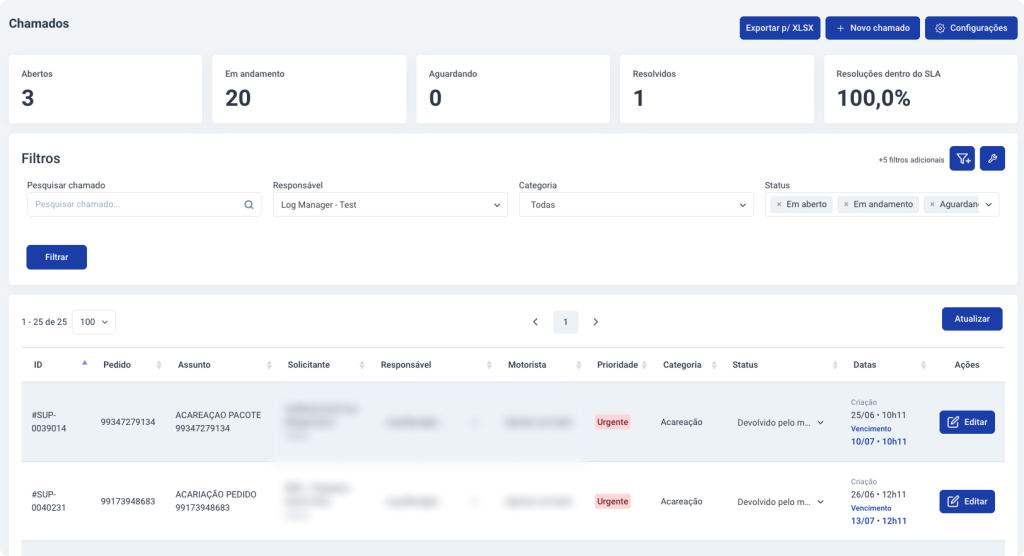The width and height of the screenshot is (1024, 556).
Task: Expand the Status multi-select chevron
Action: pyautogui.click(x=989, y=204)
